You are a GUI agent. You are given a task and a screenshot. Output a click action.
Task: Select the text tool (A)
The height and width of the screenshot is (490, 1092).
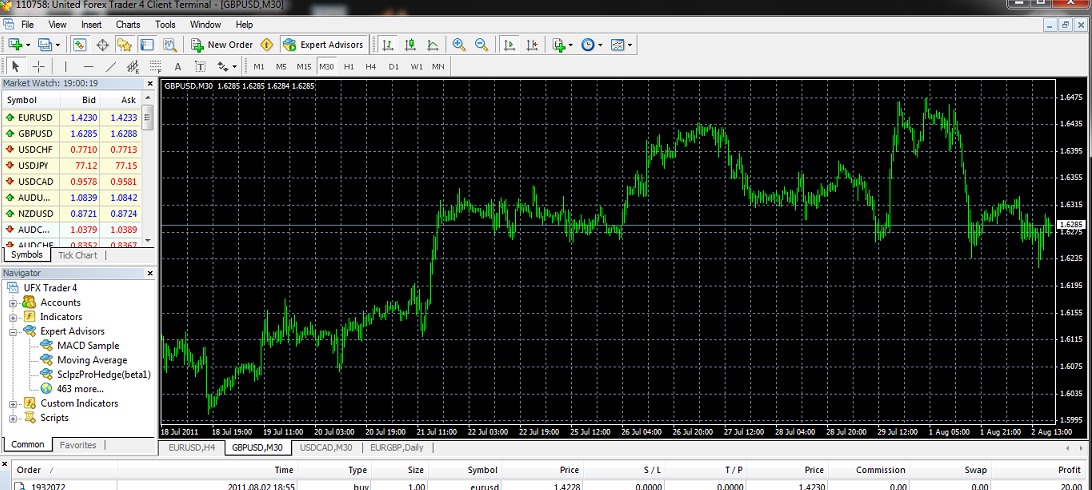[x=178, y=66]
